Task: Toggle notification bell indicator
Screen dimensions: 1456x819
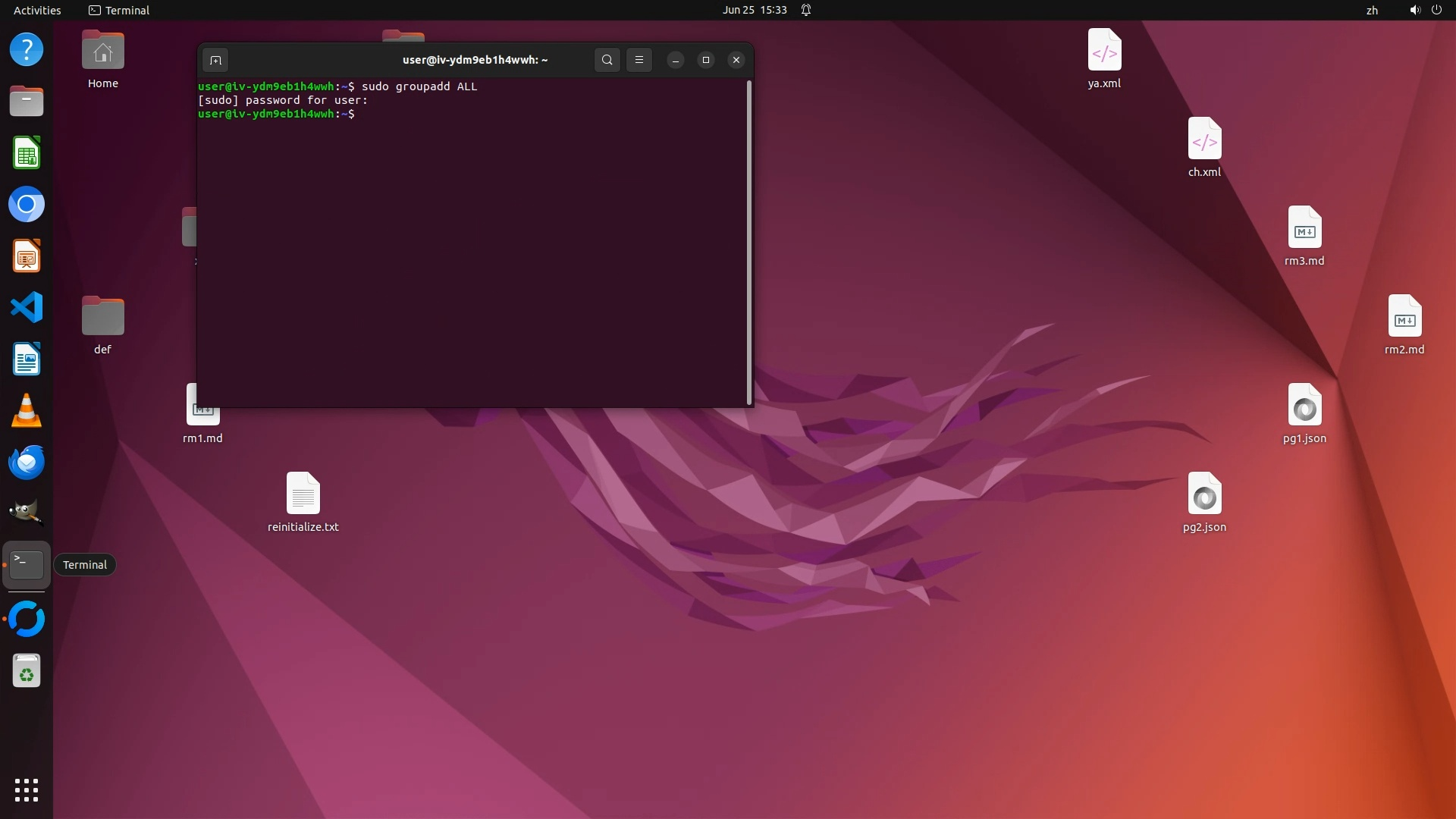Action: click(806, 10)
